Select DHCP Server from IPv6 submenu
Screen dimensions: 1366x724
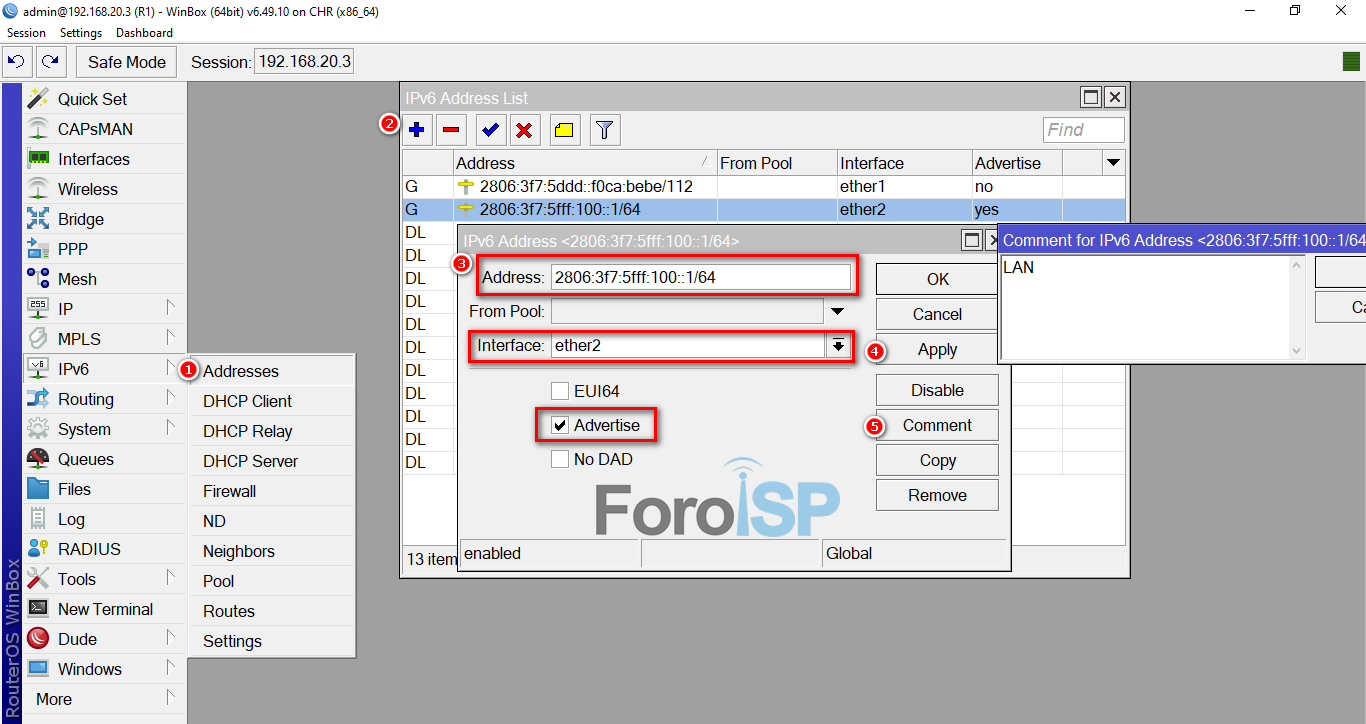tap(250, 461)
